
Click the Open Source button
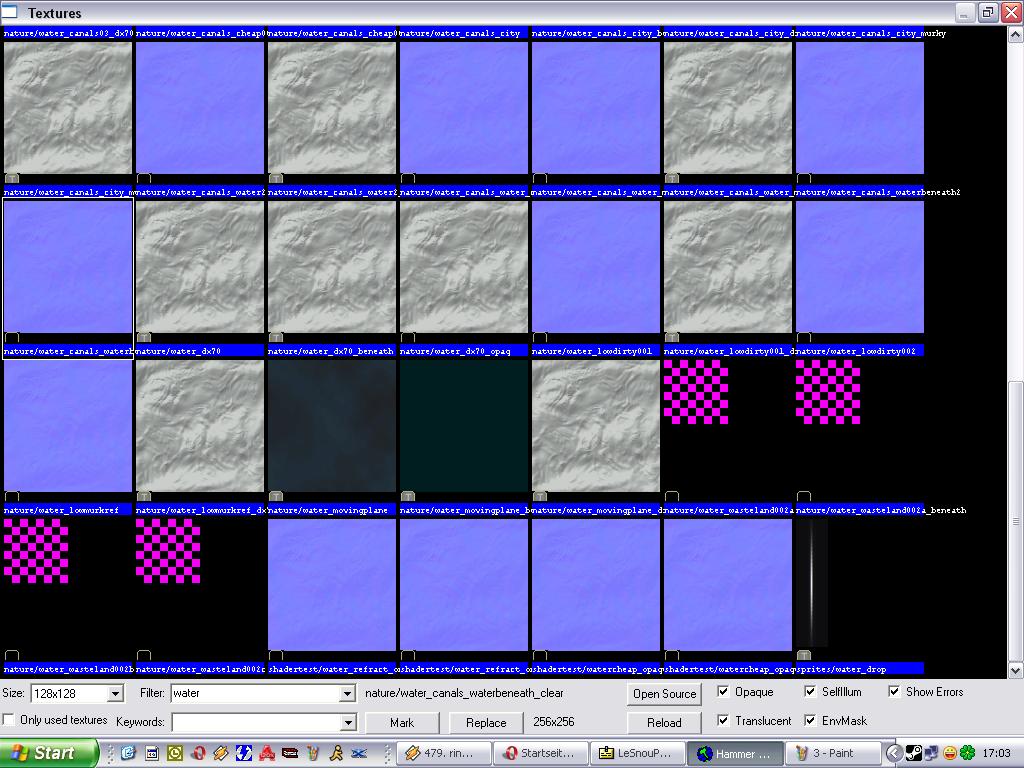(664, 694)
